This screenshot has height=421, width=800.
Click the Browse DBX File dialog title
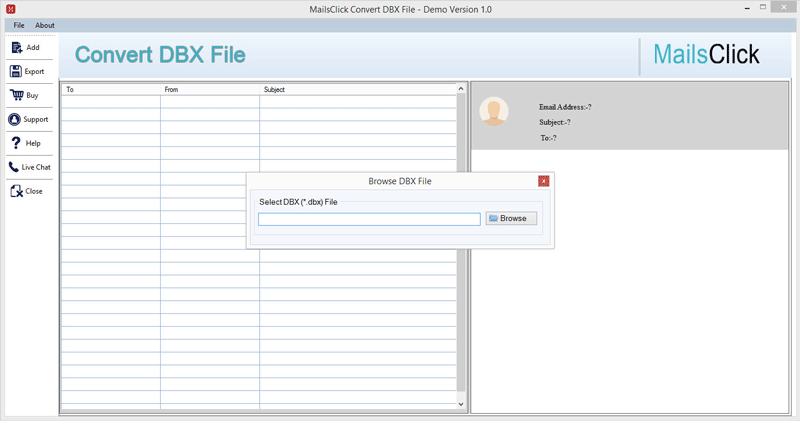400,181
